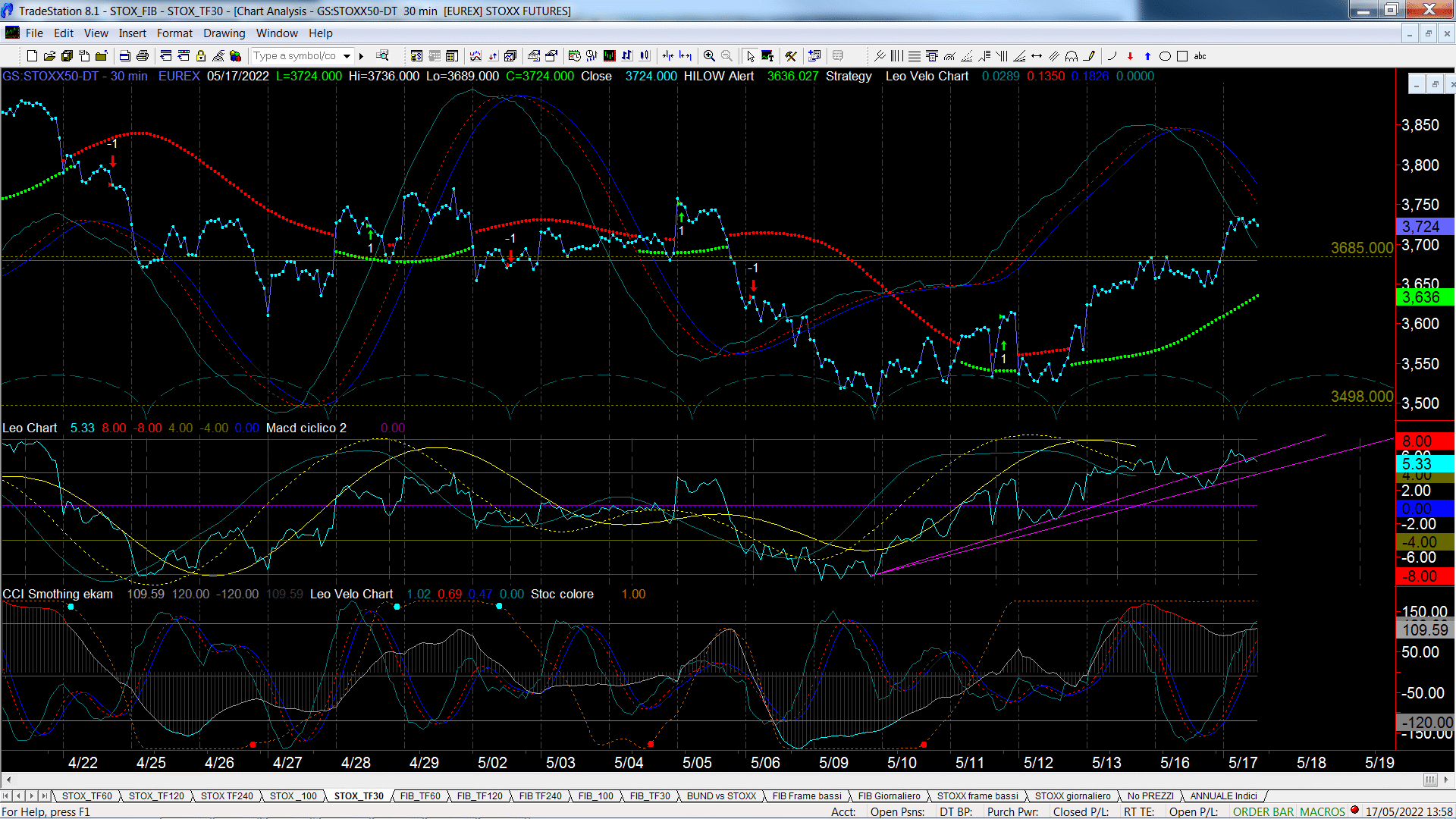
Task: Open the Format menu
Action: coord(174,33)
